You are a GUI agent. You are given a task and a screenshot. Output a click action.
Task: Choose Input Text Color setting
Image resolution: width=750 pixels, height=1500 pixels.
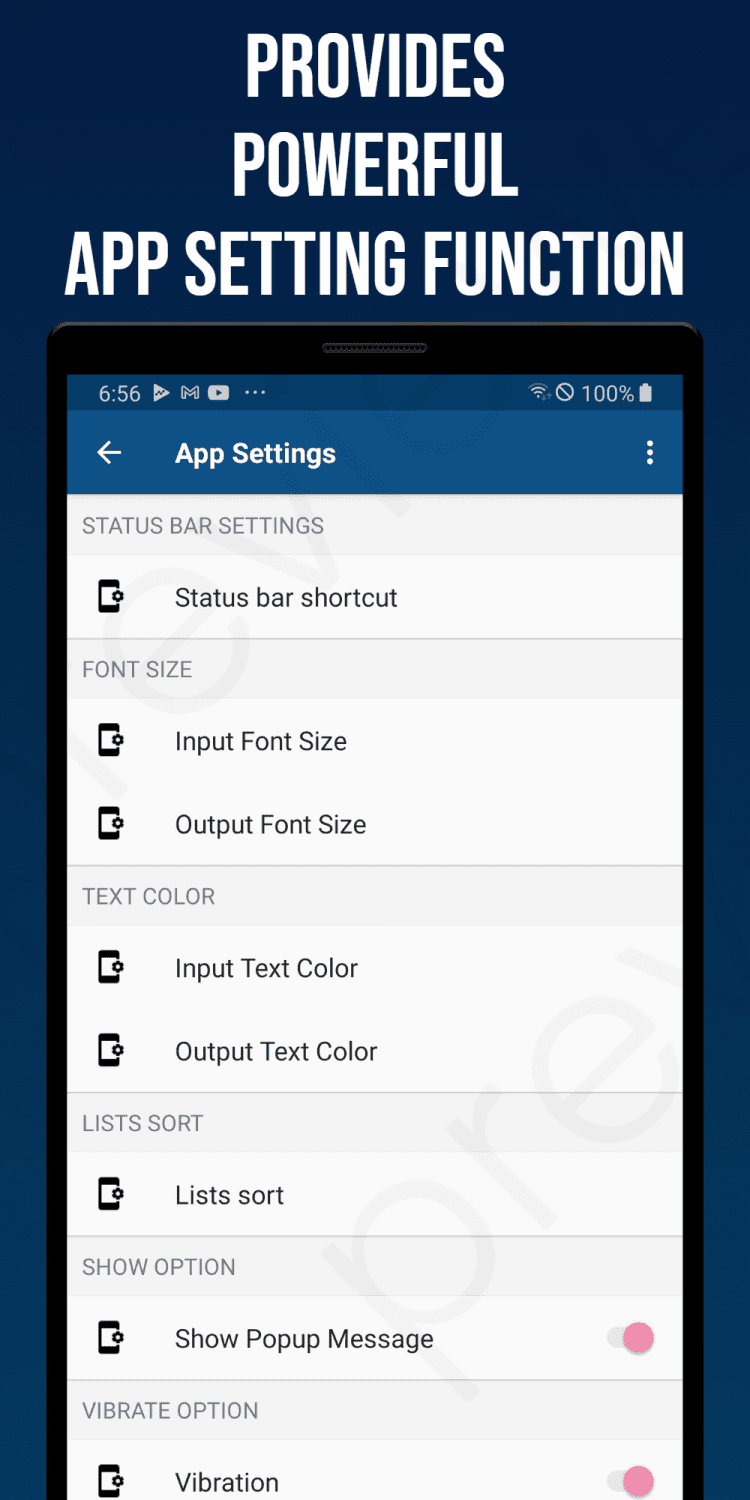266,969
